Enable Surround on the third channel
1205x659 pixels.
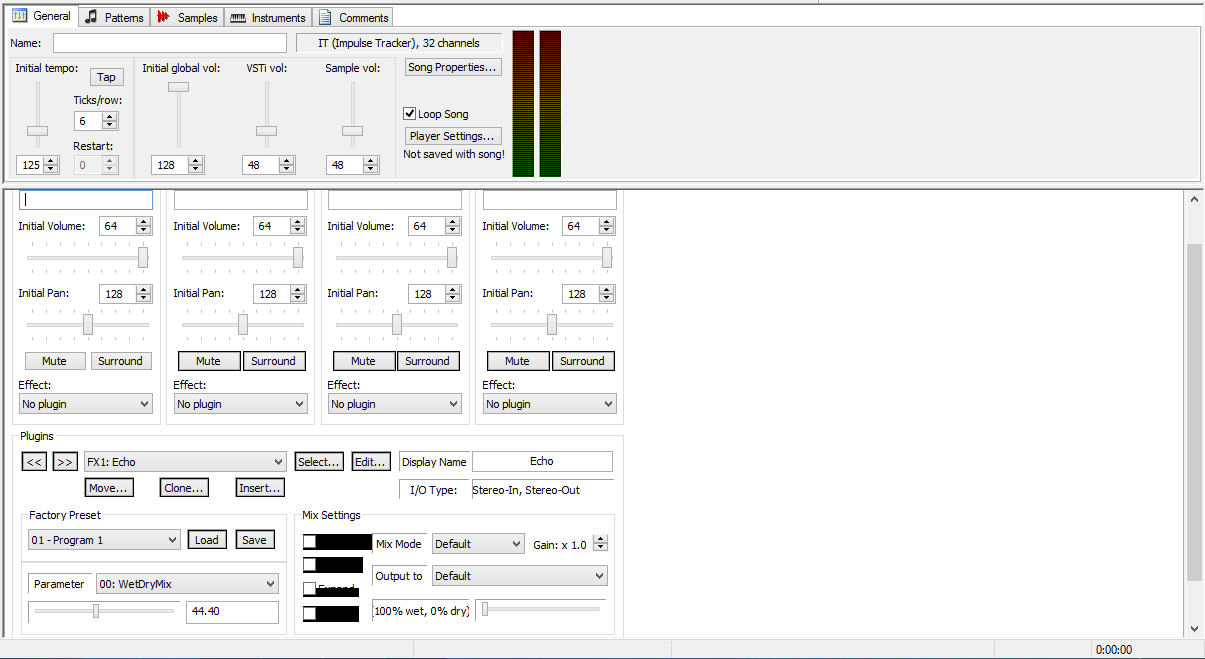[428, 361]
